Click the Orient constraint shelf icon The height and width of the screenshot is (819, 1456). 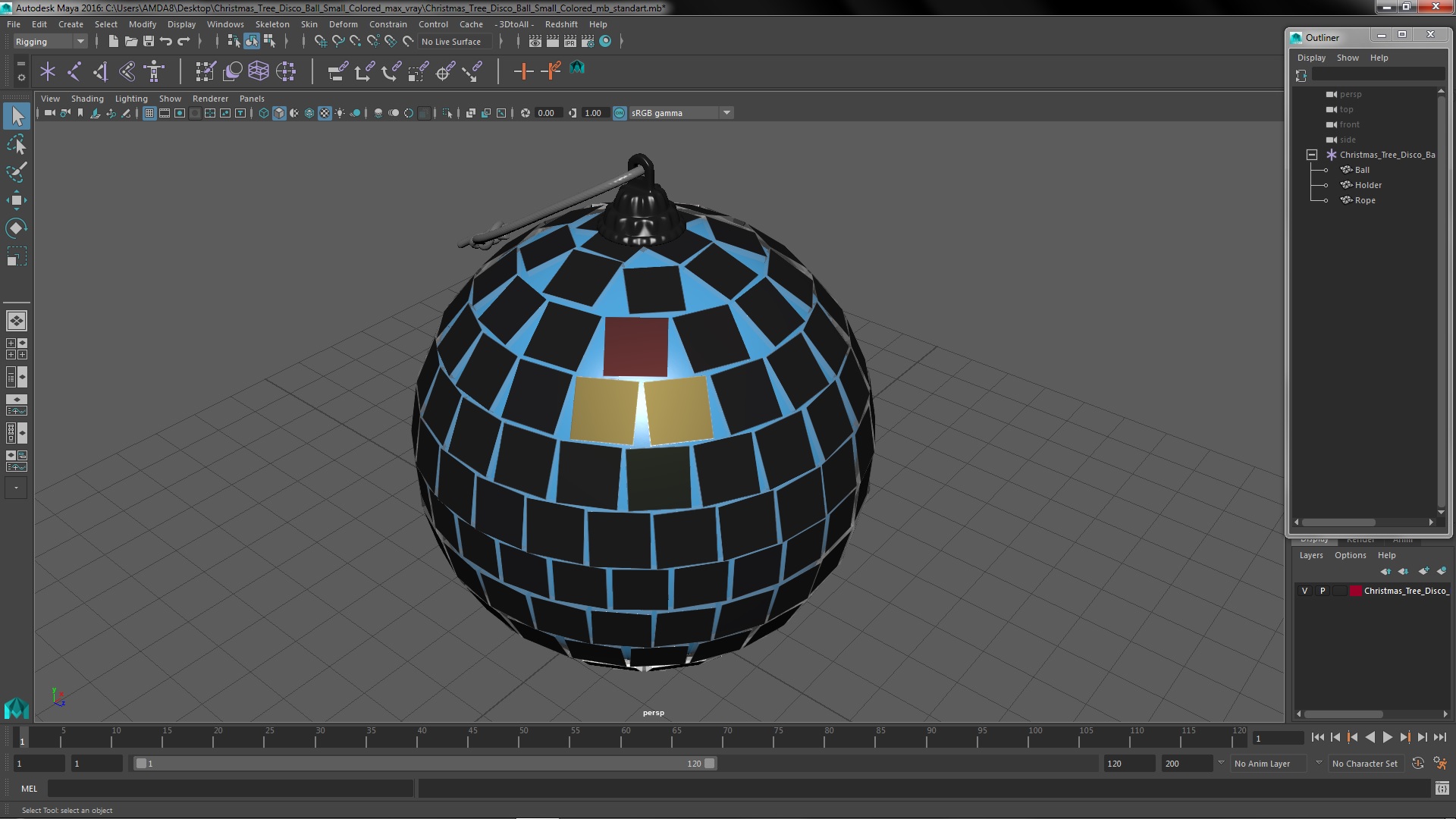391,71
